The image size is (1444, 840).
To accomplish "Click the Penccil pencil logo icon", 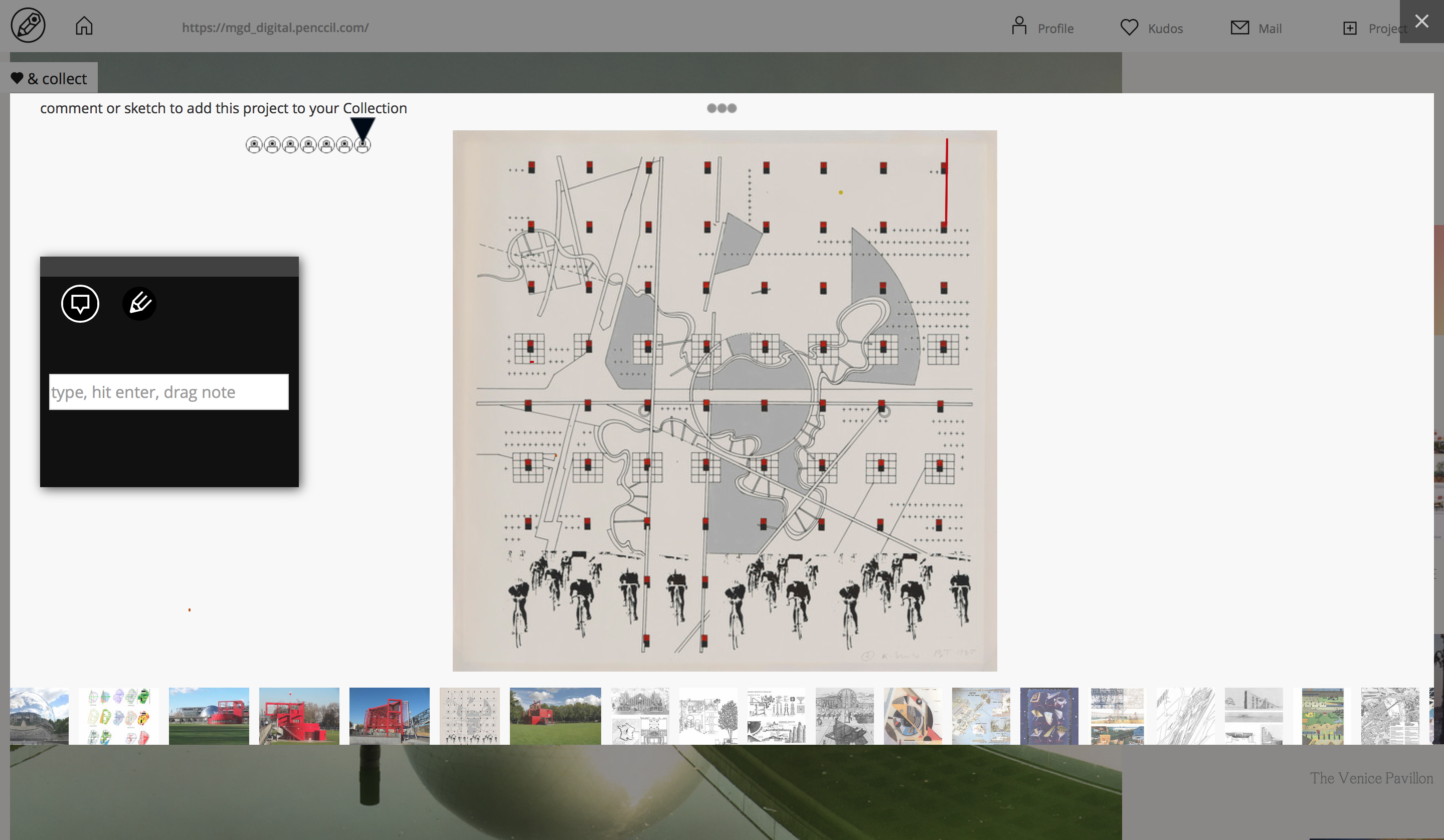I will (x=28, y=26).
